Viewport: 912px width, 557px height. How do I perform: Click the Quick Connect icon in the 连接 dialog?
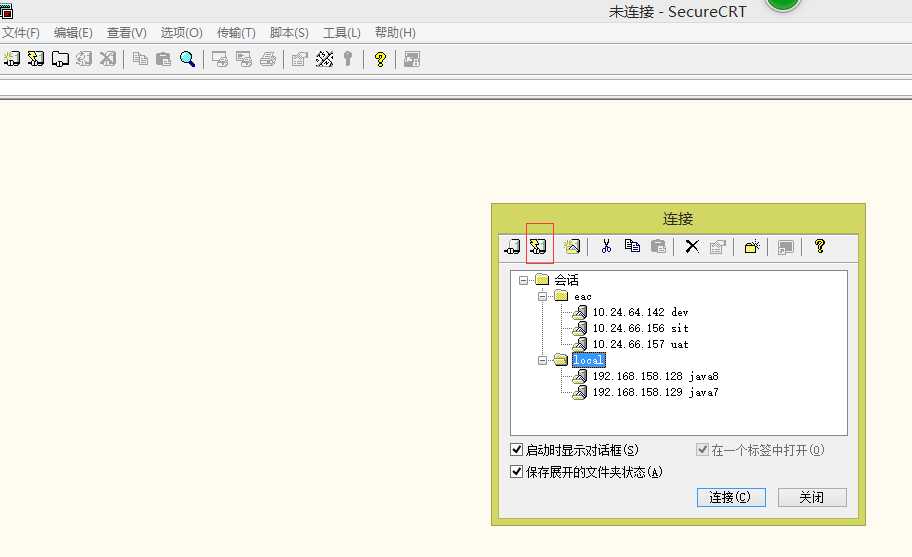(x=539, y=247)
